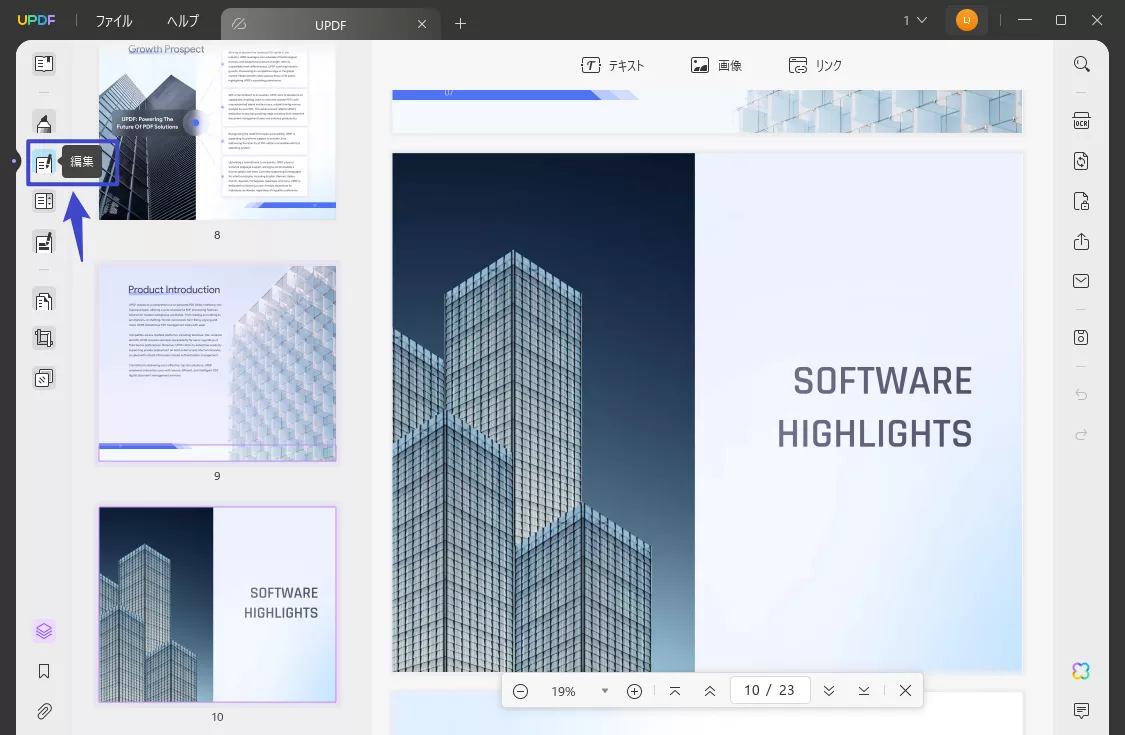Select the Comment highlighter tool
Screen dimensions: 1125x735
[x=44, y=123]
